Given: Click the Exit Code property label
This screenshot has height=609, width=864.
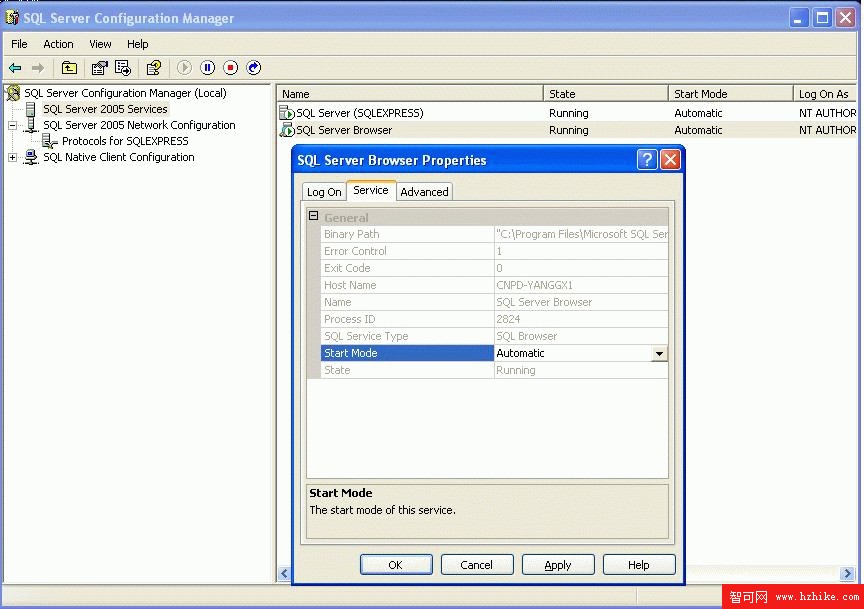Looking at the screenshot, I should coord(347,268).
